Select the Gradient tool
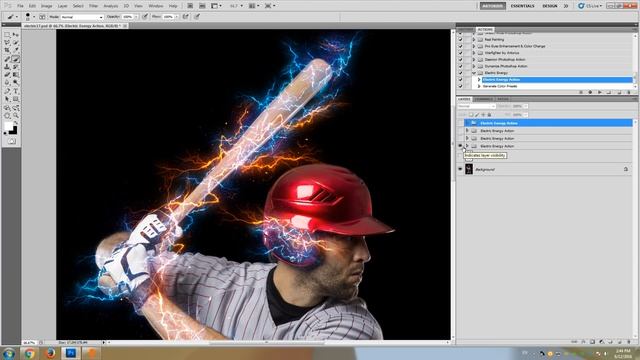Image resolution: width=640 pixels, height=360 pixels. point(16,75)
